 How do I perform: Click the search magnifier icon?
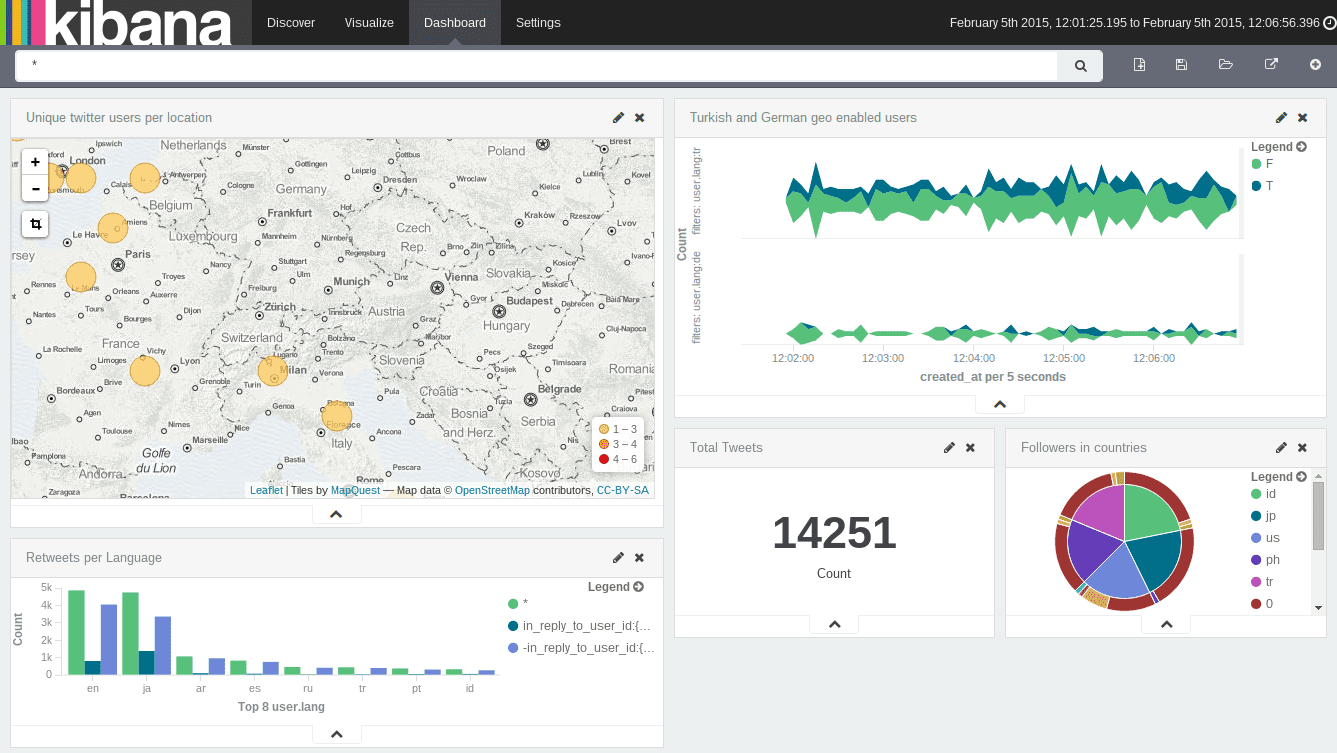click(1079, 64)
